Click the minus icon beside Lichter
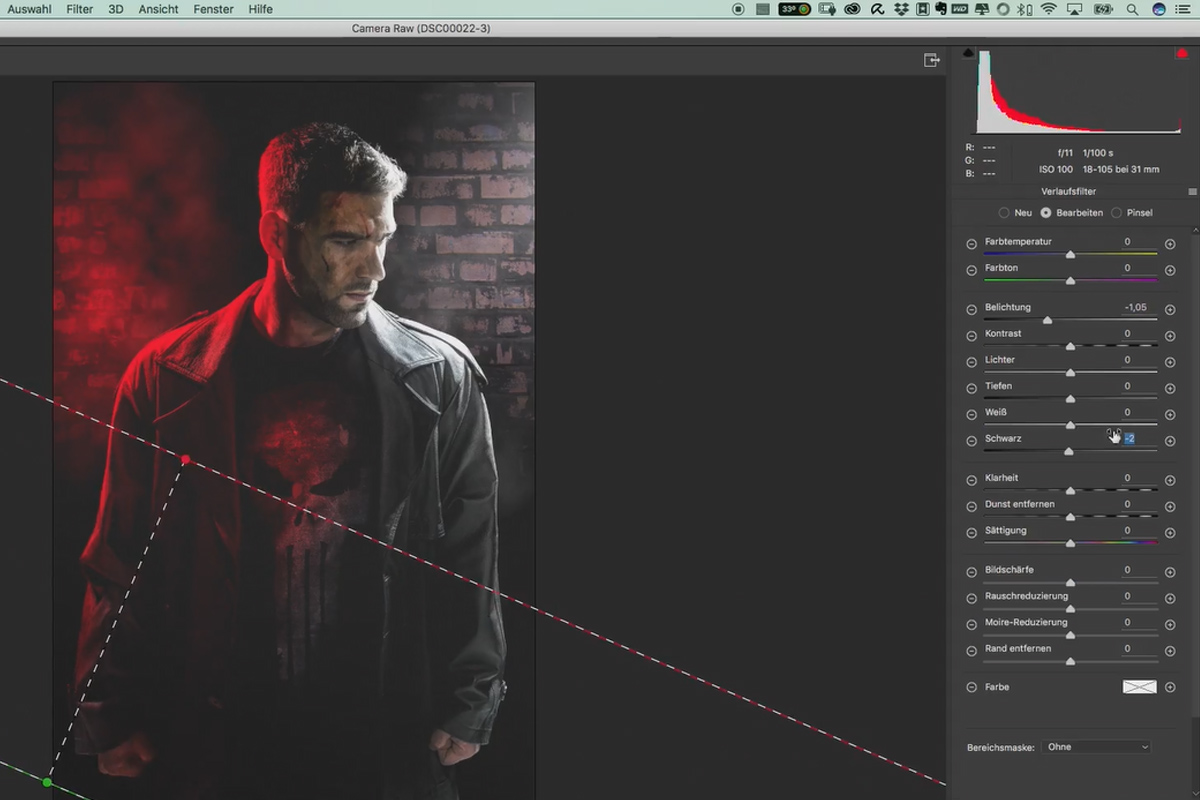Viewport: 1200px width, 800px height. (971, 362)
